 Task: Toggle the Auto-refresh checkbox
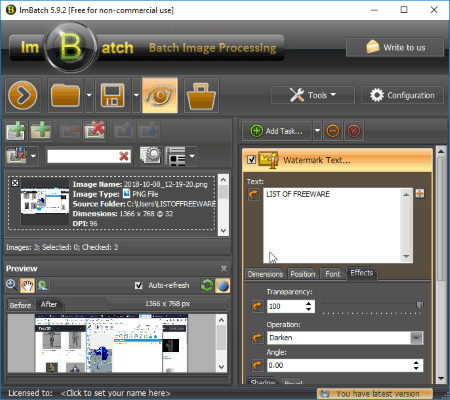click(139, 286)
